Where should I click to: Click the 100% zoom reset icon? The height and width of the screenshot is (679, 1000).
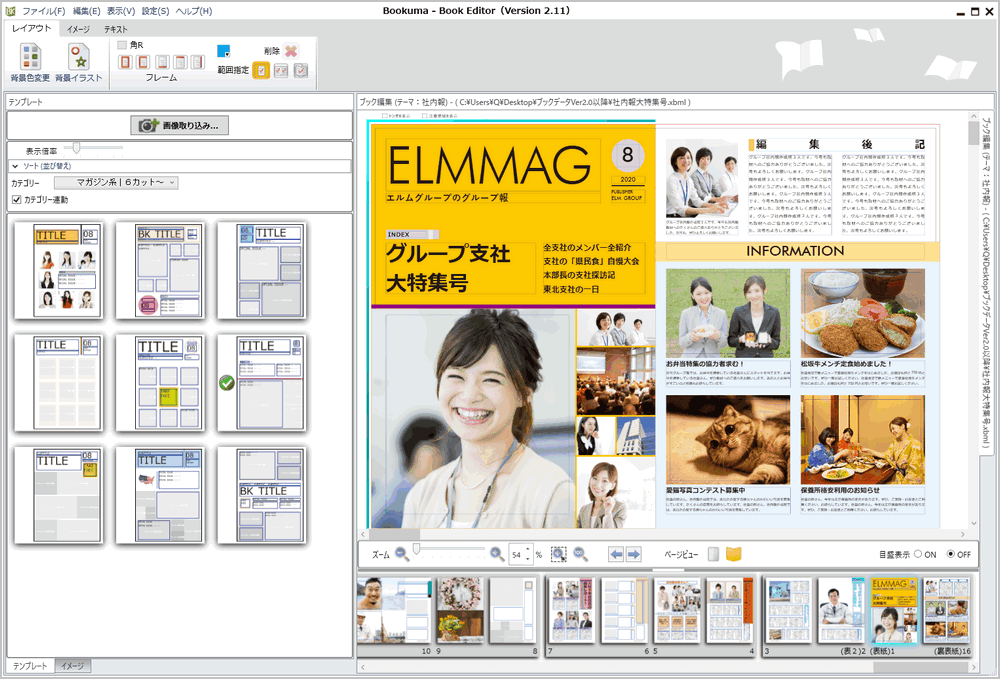click(580, 554)
